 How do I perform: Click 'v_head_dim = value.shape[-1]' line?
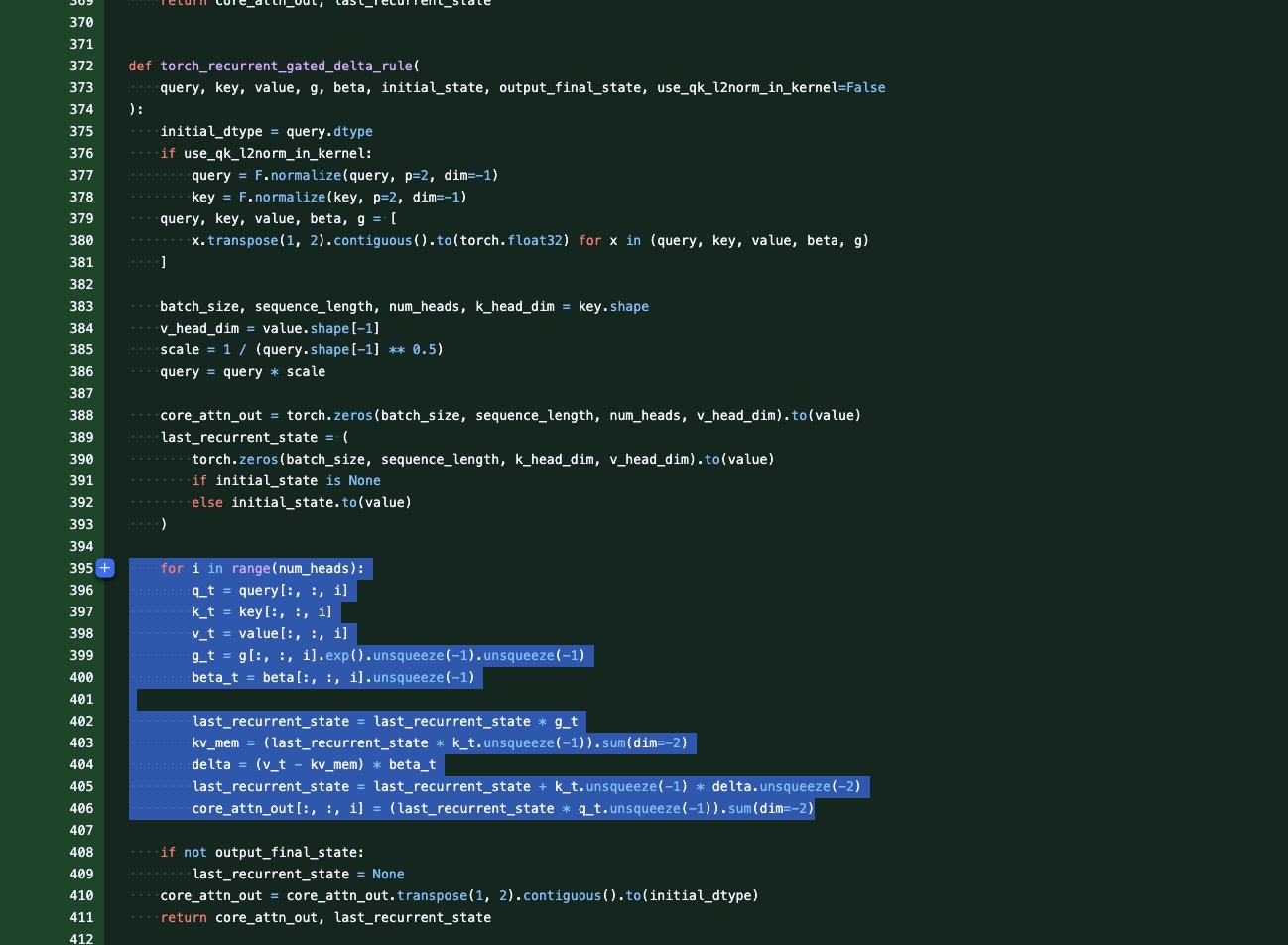point(270,328)
